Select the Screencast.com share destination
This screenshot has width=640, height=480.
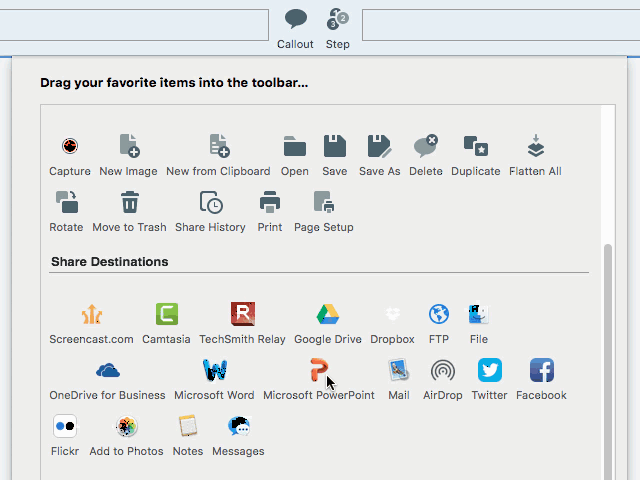click(92, 314)
